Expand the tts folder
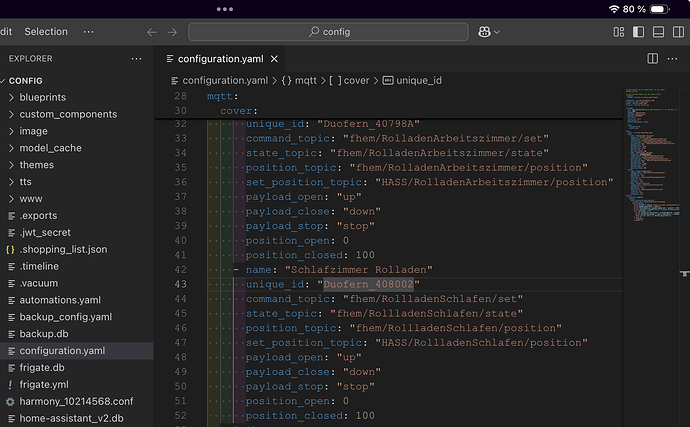Image resolution: width=690 pixels, height=427 pixels. (x=26, y=182)
